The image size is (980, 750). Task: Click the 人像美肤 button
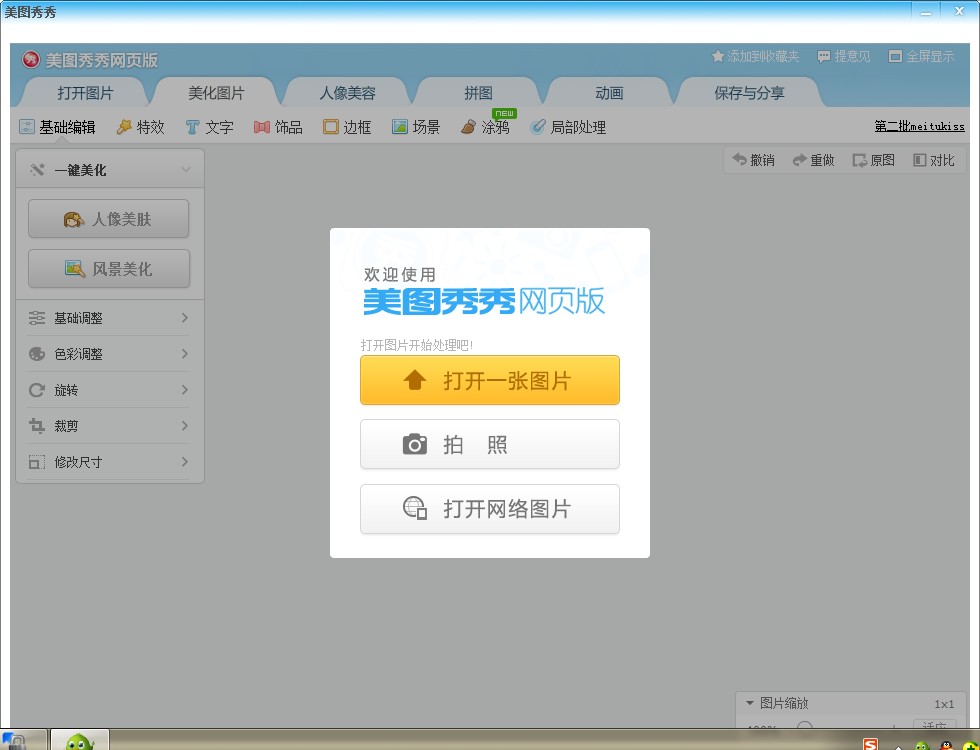point(109,219)
